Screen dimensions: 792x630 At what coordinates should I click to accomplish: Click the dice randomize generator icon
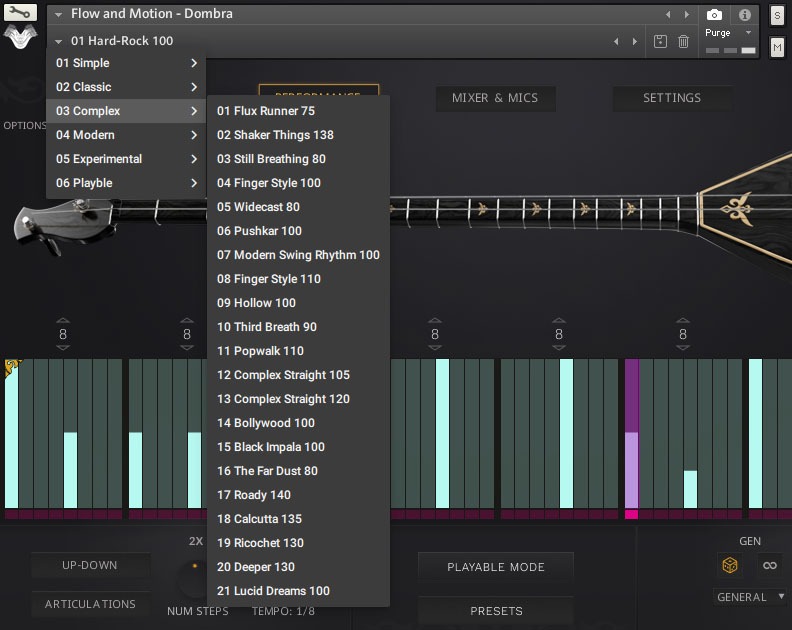[731, 566]
